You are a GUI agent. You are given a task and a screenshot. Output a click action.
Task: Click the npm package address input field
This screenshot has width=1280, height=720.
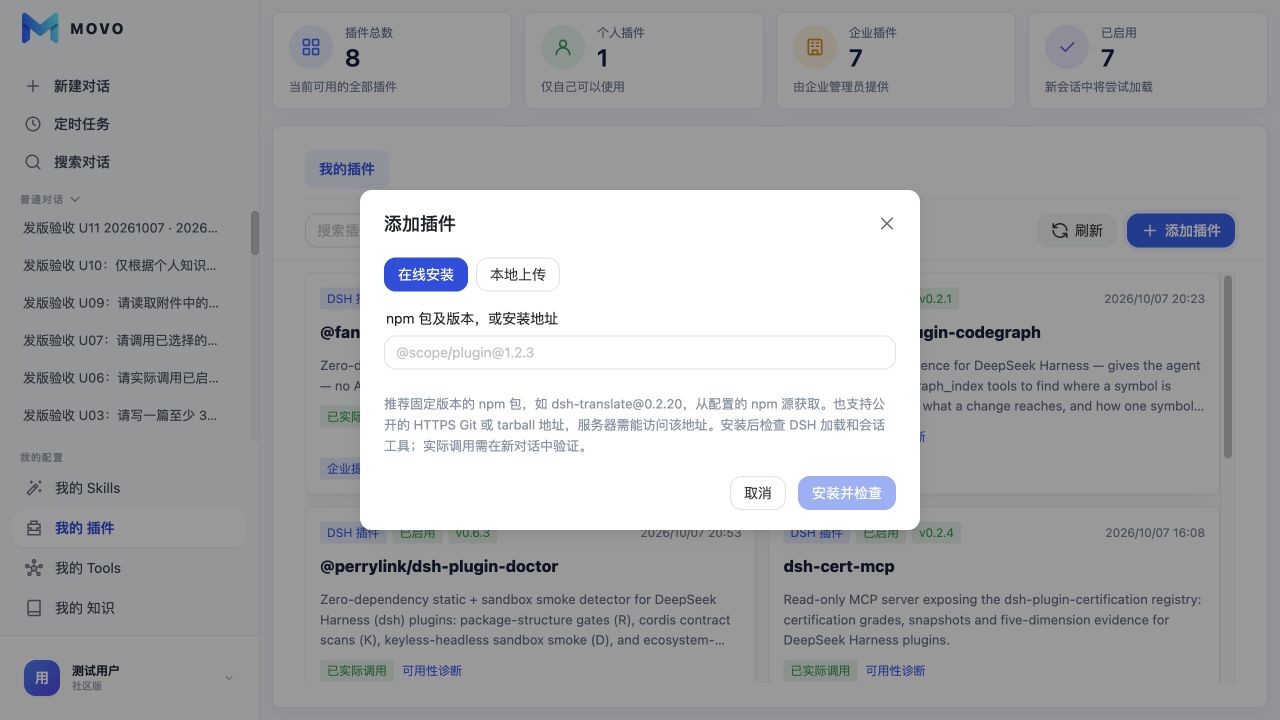coord(640,353)
